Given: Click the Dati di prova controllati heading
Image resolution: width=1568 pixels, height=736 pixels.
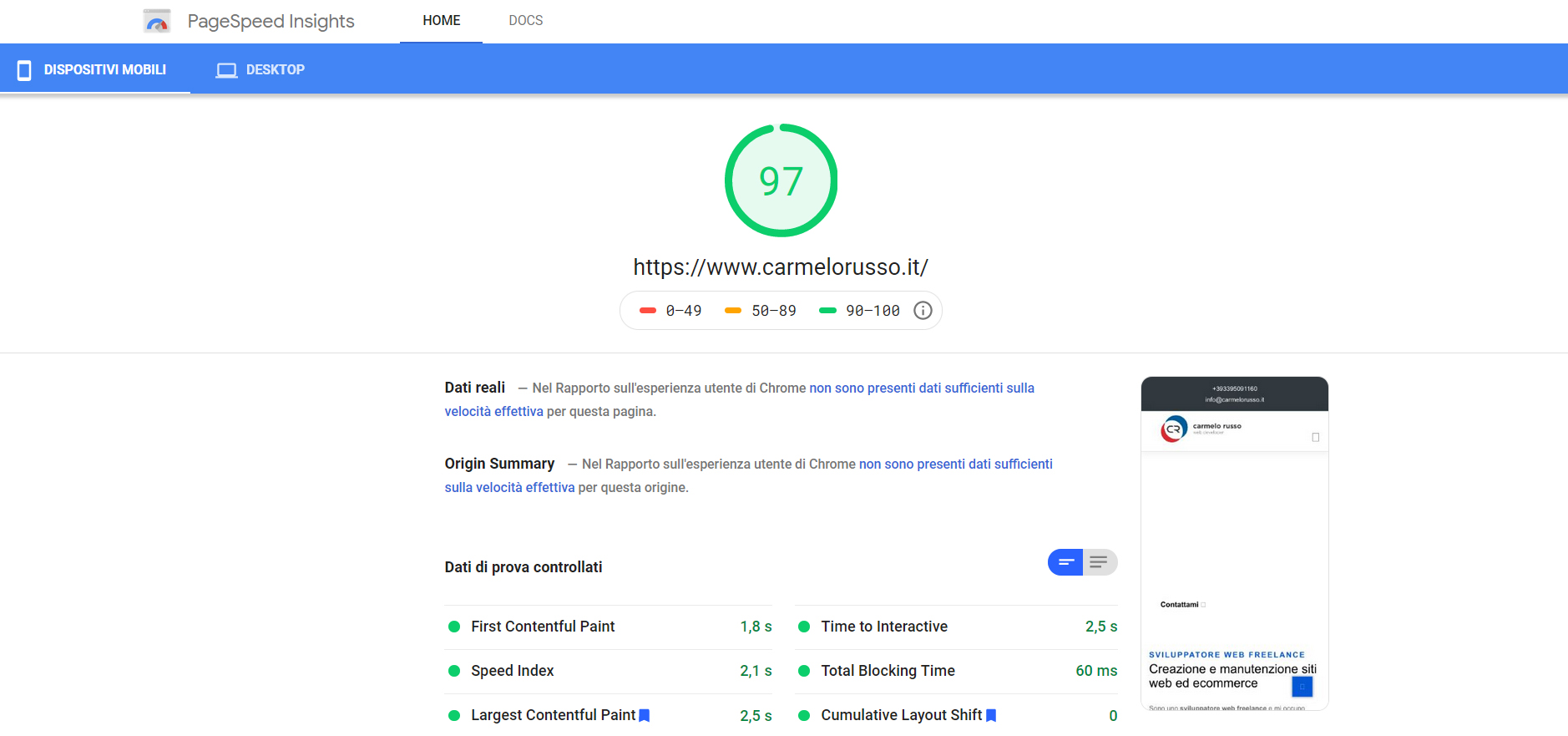Looking at the screenshot, I should tap(524, 567).
